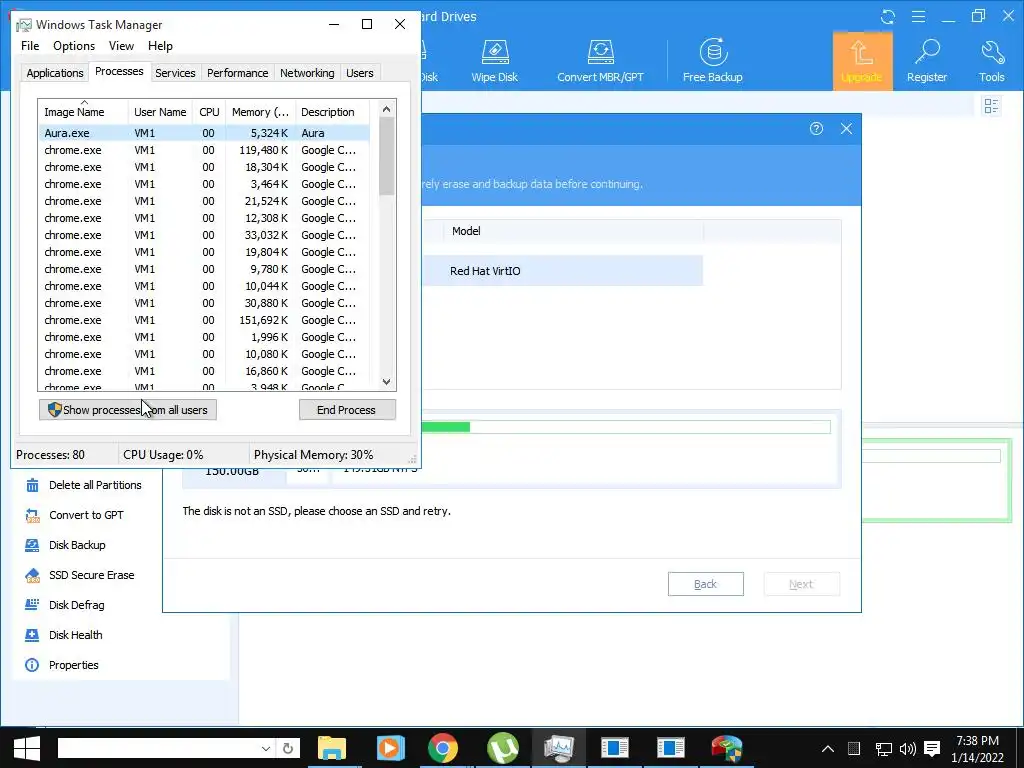Screen dimensions: 1024x768
Task: Launch Google Chrome from taskbar
Action: [x=443, y=748]
